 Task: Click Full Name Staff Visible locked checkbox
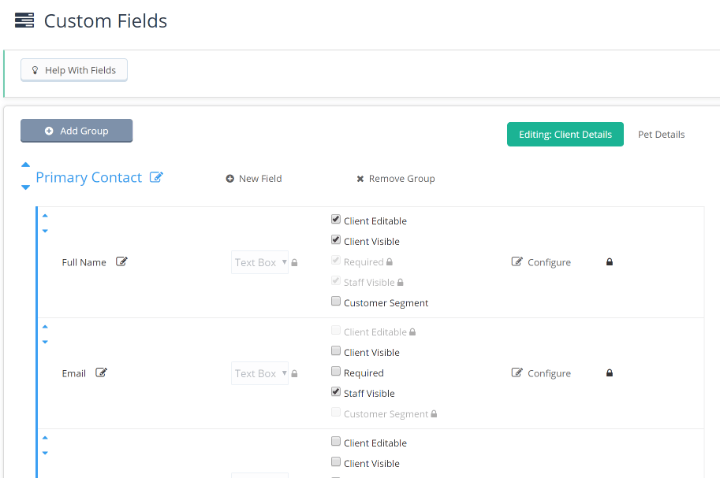coord(336,281)
